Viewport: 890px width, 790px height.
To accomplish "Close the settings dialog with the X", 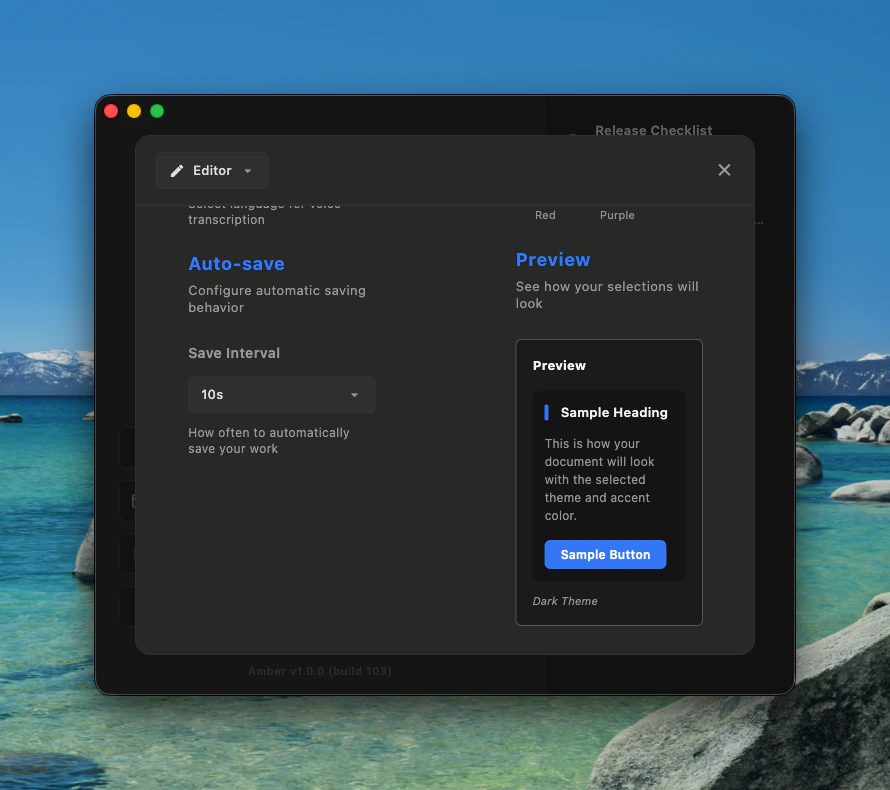I will point(724,170).
